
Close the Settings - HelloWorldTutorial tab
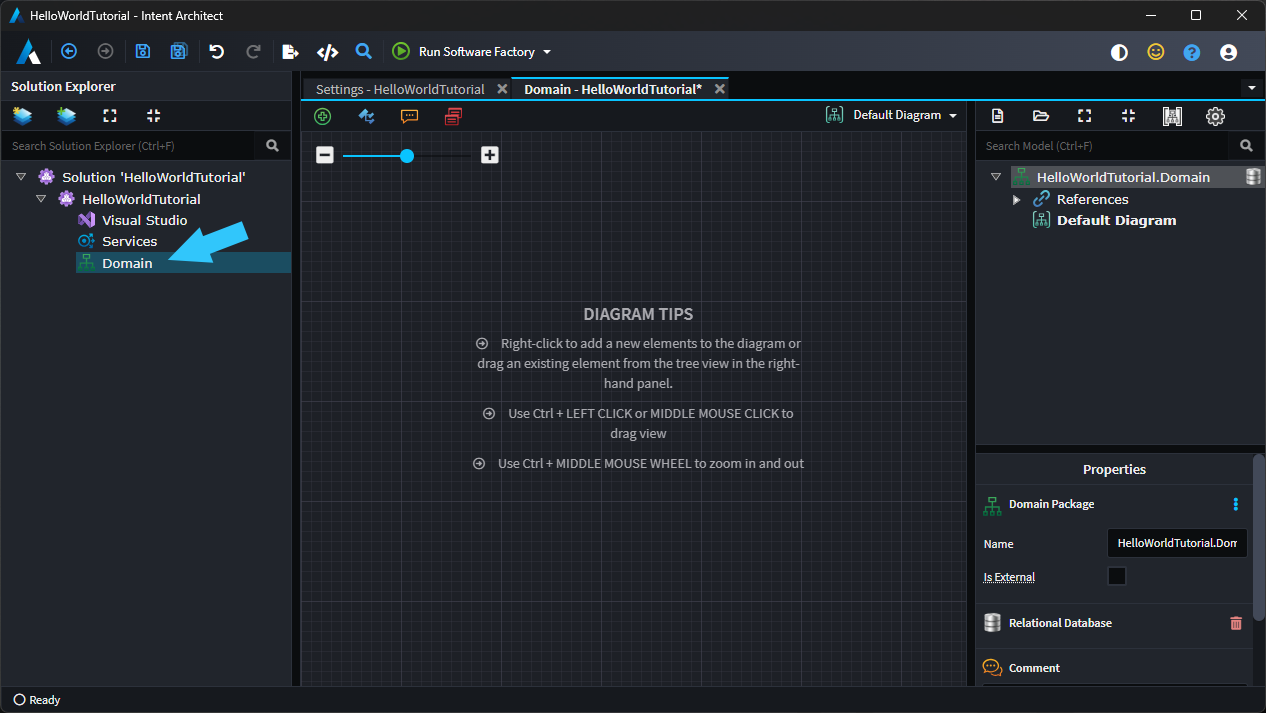tap(502, 89)
